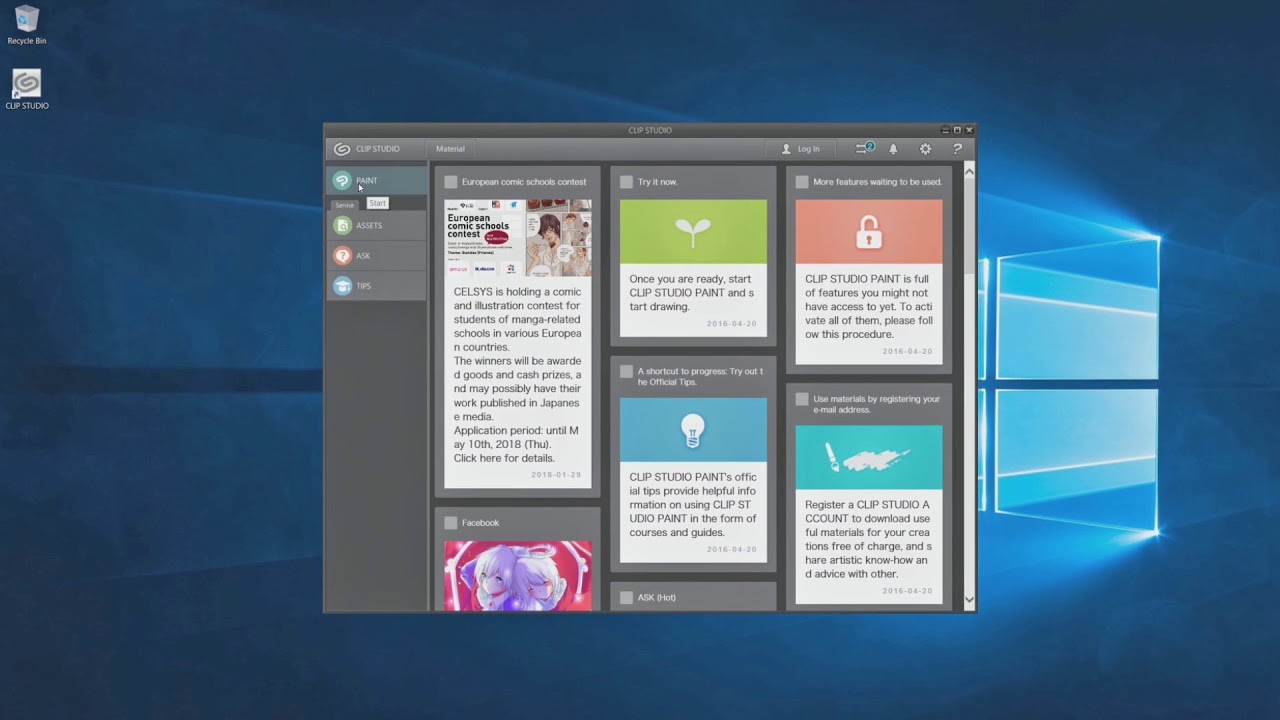Open TIPS in the sidebar
The width and height of the screenshot is (1280, 720).
377,286
